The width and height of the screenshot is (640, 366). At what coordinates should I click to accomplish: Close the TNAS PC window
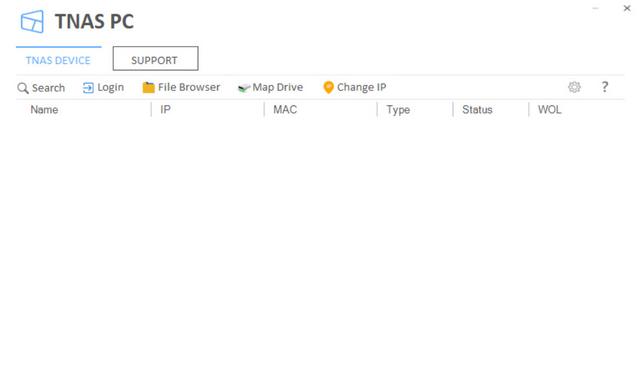(x=627, y=8)
